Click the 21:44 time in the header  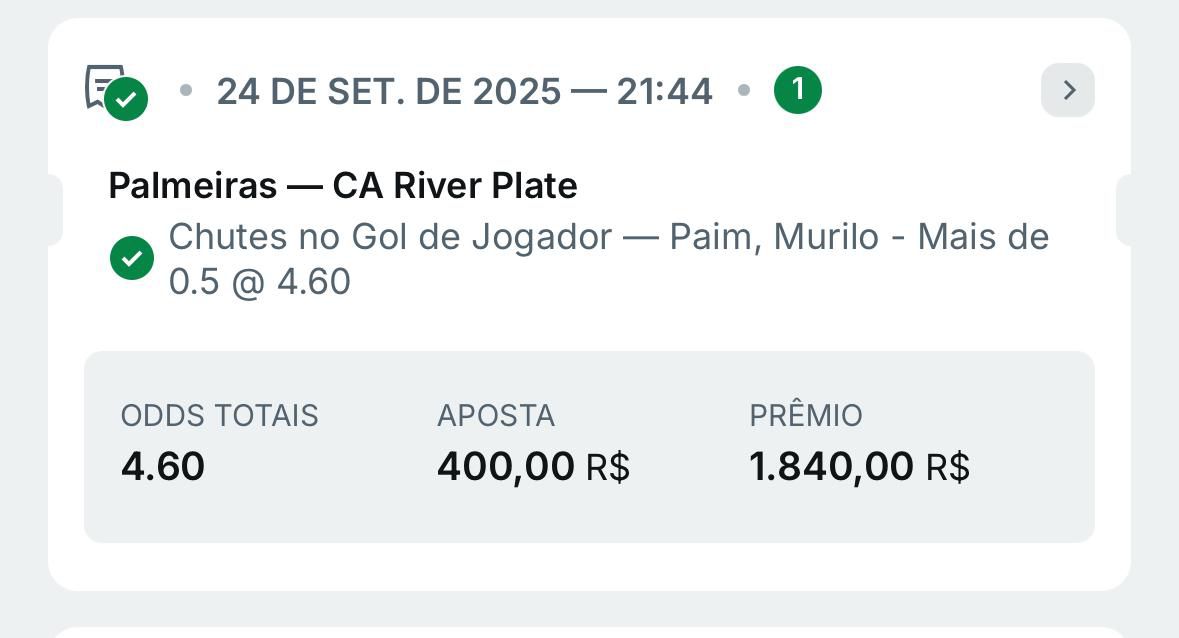[664, 92]
